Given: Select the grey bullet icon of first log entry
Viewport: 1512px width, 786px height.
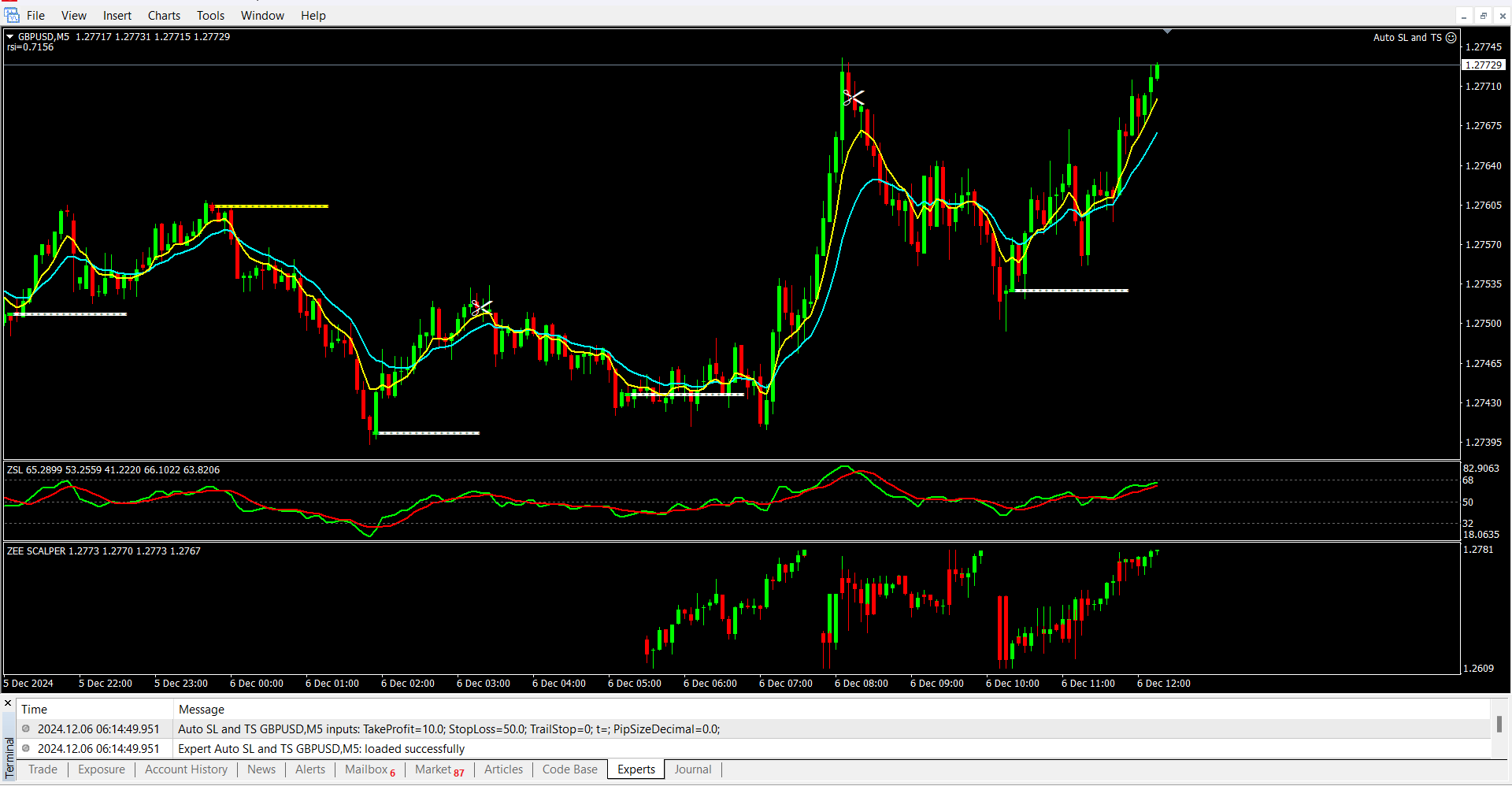Looking at the screenshot, I should point(26,729).
